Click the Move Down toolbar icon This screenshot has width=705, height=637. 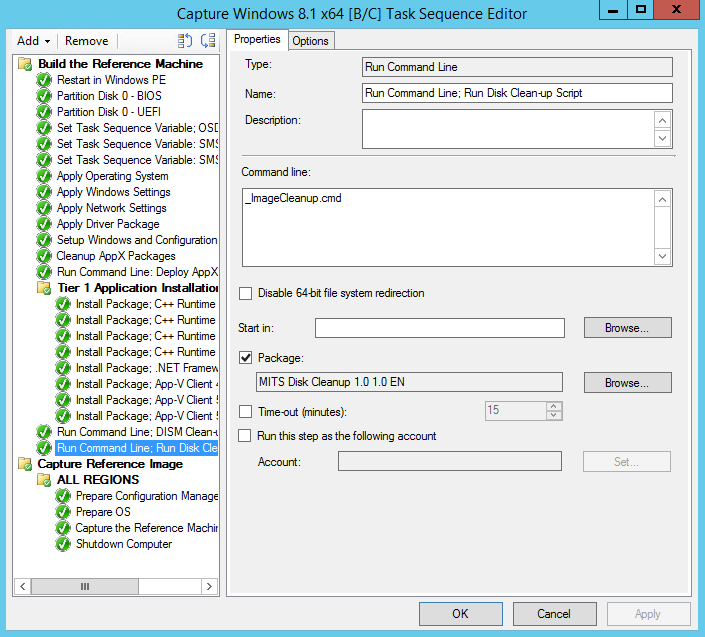click(208, 41)
